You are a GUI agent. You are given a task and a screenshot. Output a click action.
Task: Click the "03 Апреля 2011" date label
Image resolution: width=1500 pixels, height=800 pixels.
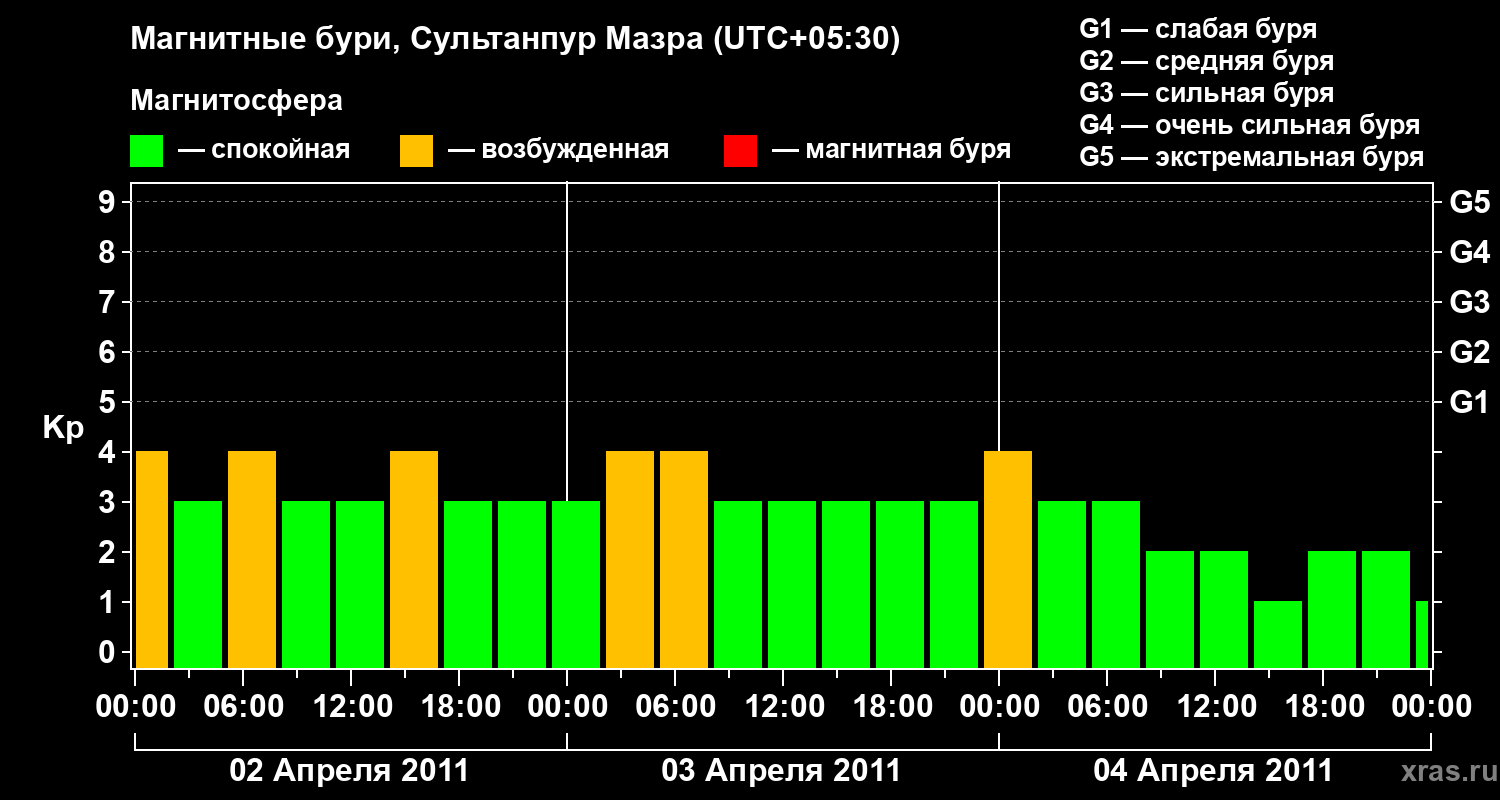pos(781,771)
